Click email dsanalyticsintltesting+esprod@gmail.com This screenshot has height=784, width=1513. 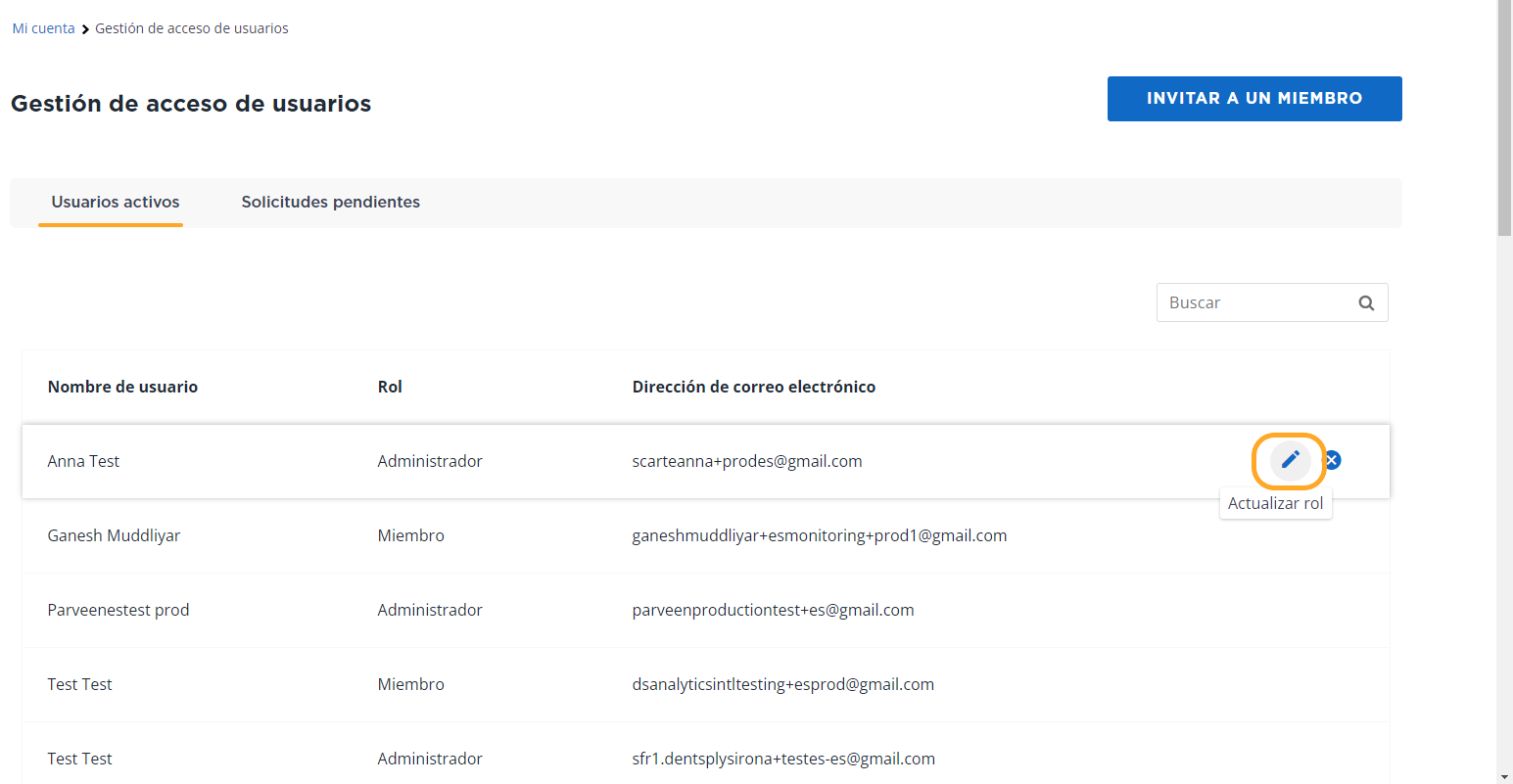point(783,684)
